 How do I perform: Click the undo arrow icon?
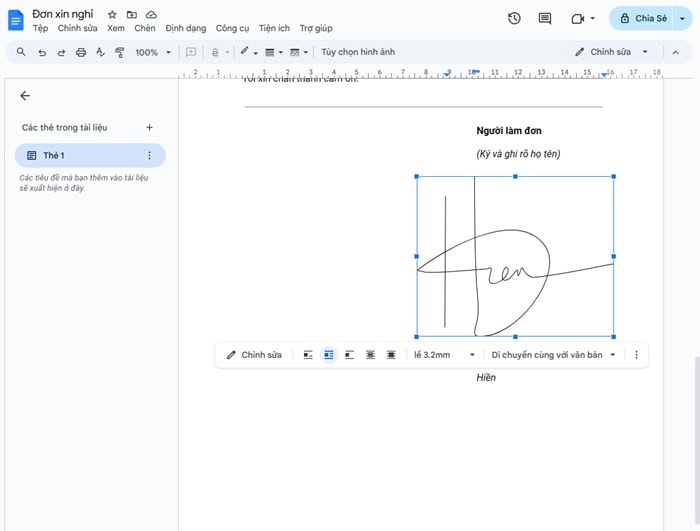point(42,52)
